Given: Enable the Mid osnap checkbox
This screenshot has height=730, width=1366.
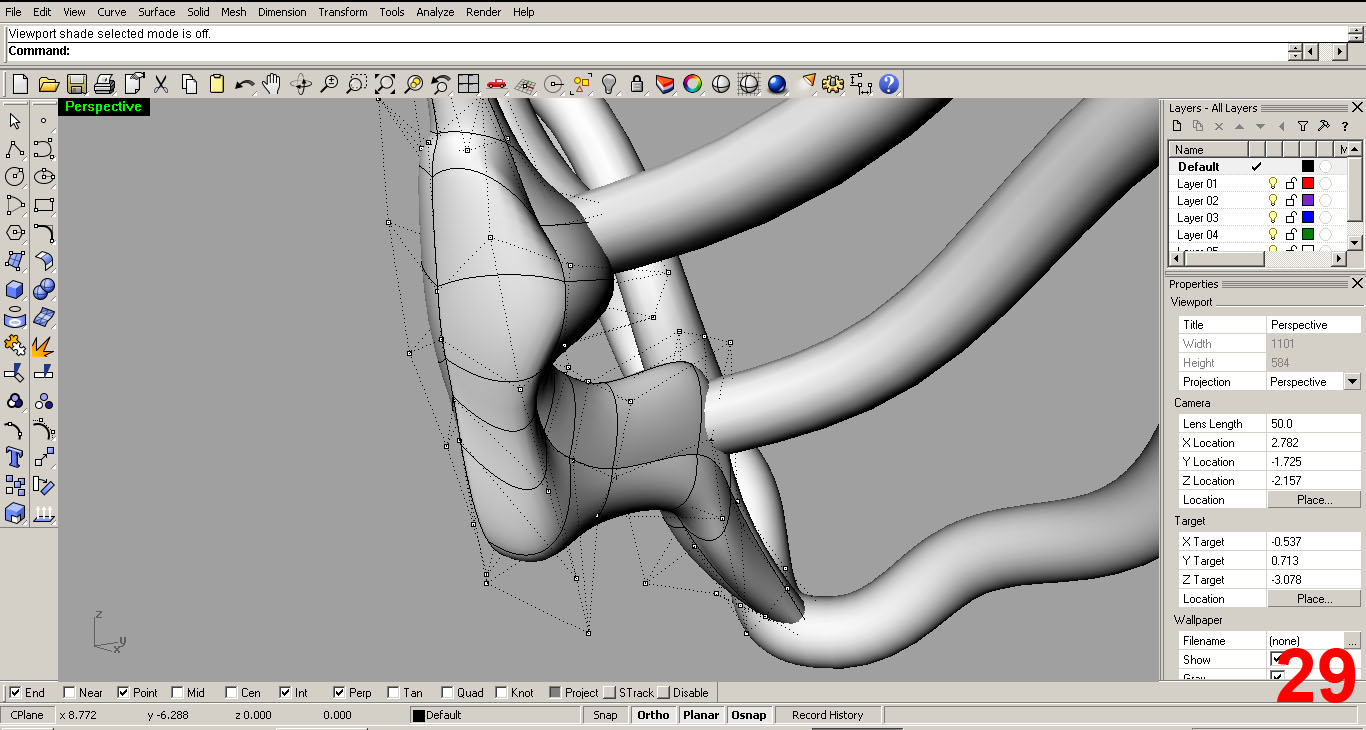Looking at the screenshot, I should tap(177, 692).
